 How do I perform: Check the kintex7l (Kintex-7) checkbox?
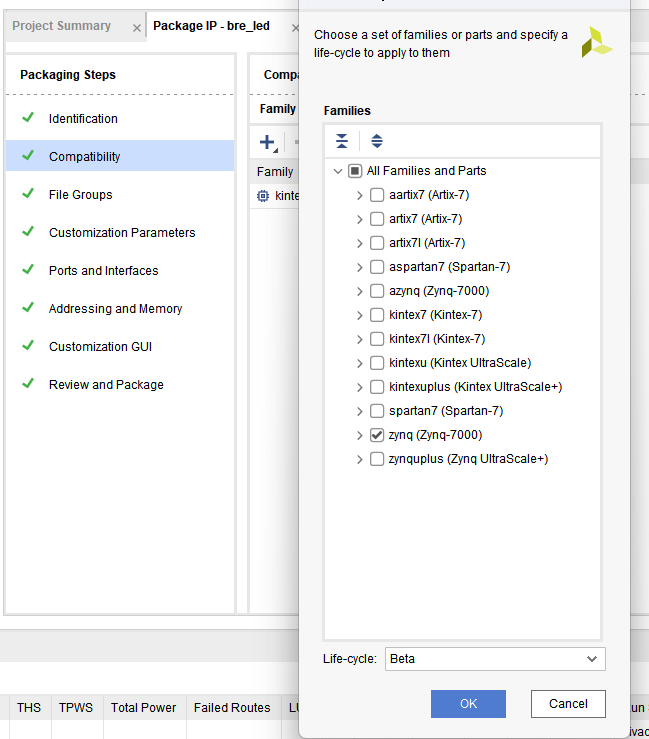coord(377,339)
